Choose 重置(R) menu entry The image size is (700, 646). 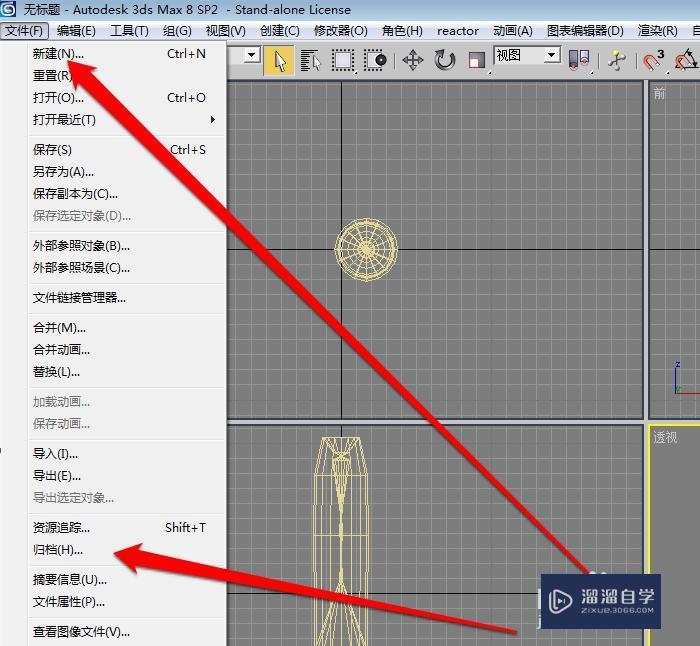point(127,76)
